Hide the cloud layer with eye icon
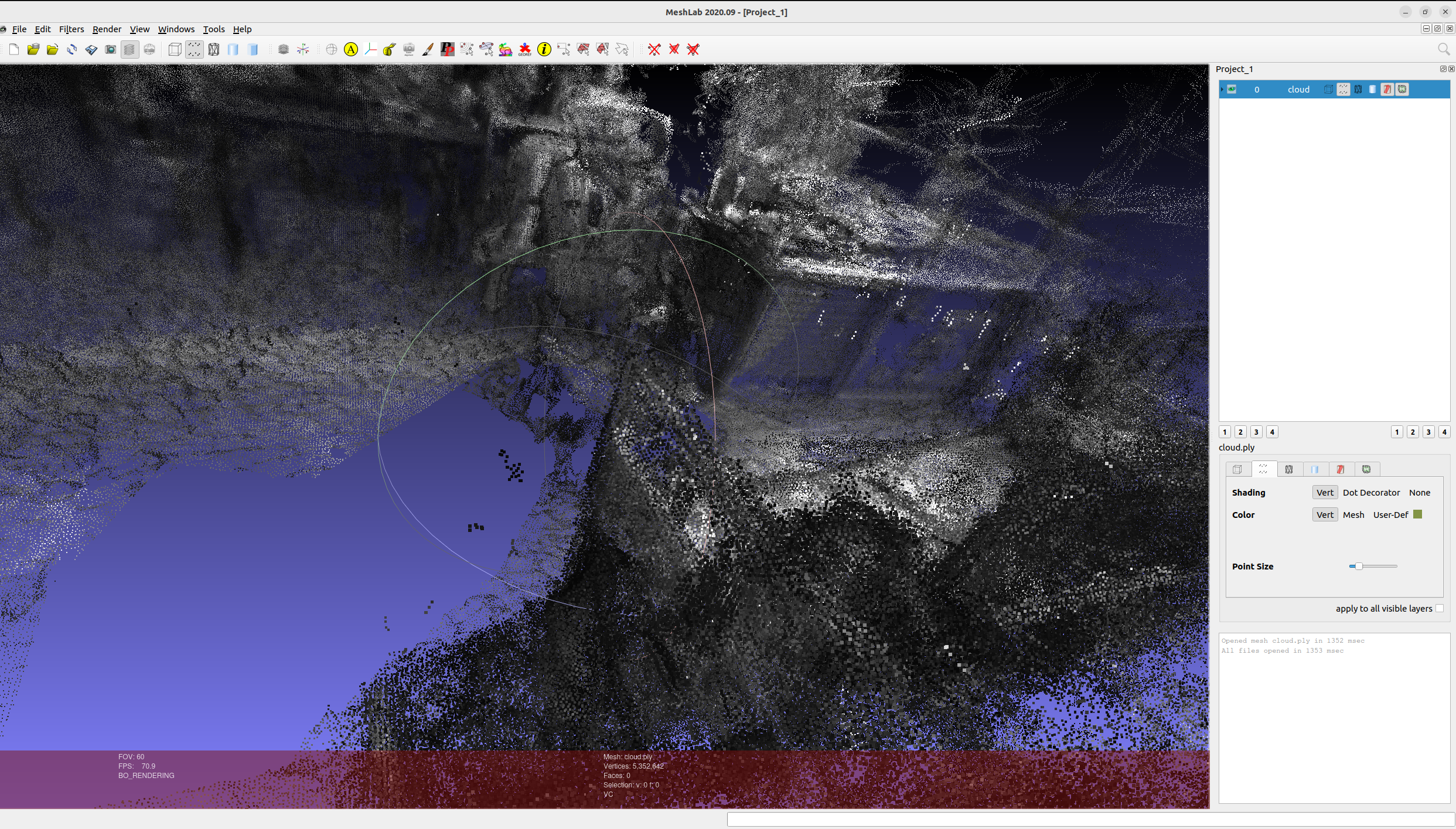The width and height of the screenshot is (1456, 829). pos(1232,89)
